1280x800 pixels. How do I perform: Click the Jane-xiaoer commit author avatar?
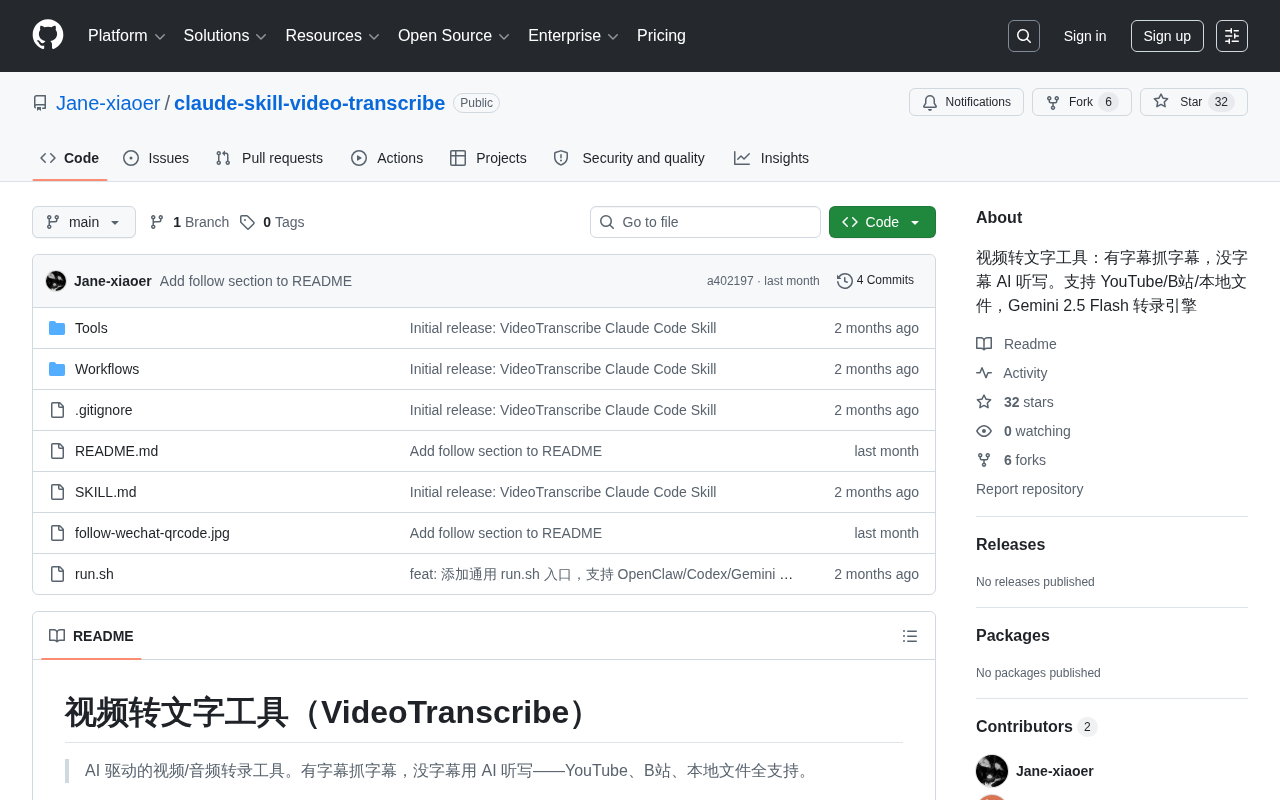tap(56, 281)
